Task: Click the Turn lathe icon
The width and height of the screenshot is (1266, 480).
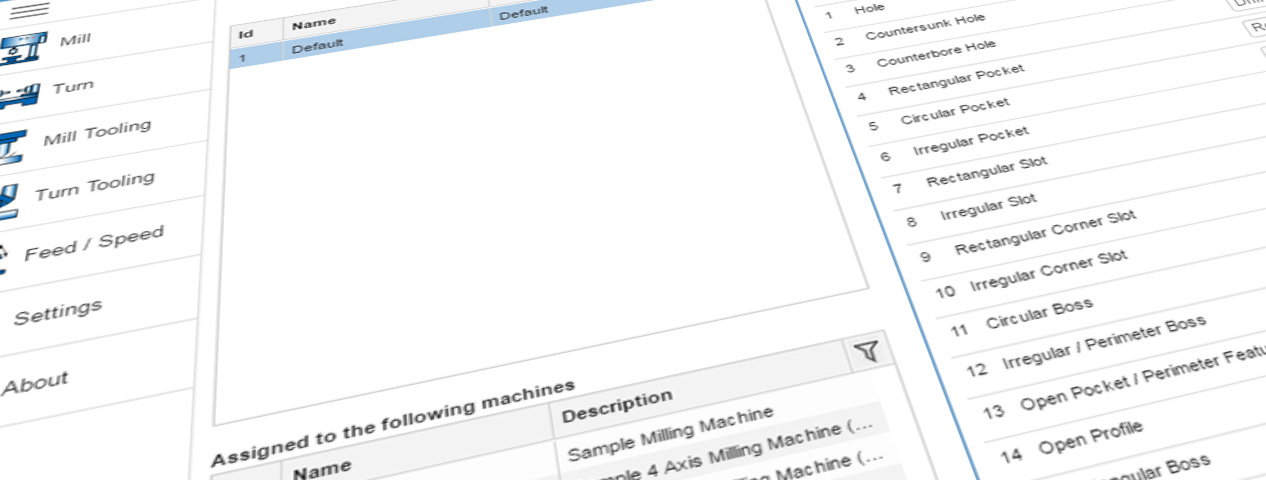Action: (17, 95)
